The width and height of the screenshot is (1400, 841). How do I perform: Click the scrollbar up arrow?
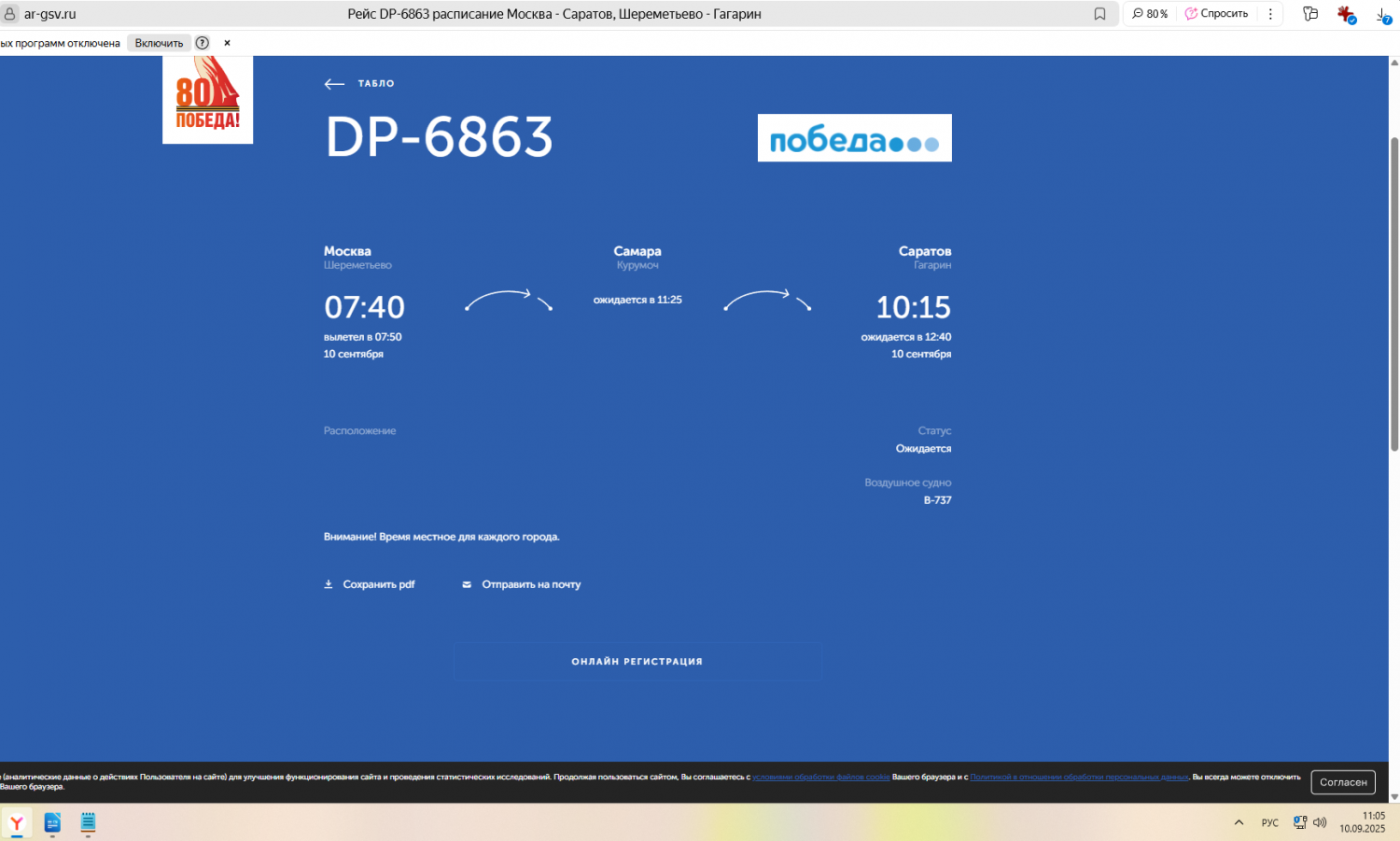click(1394, 63)
